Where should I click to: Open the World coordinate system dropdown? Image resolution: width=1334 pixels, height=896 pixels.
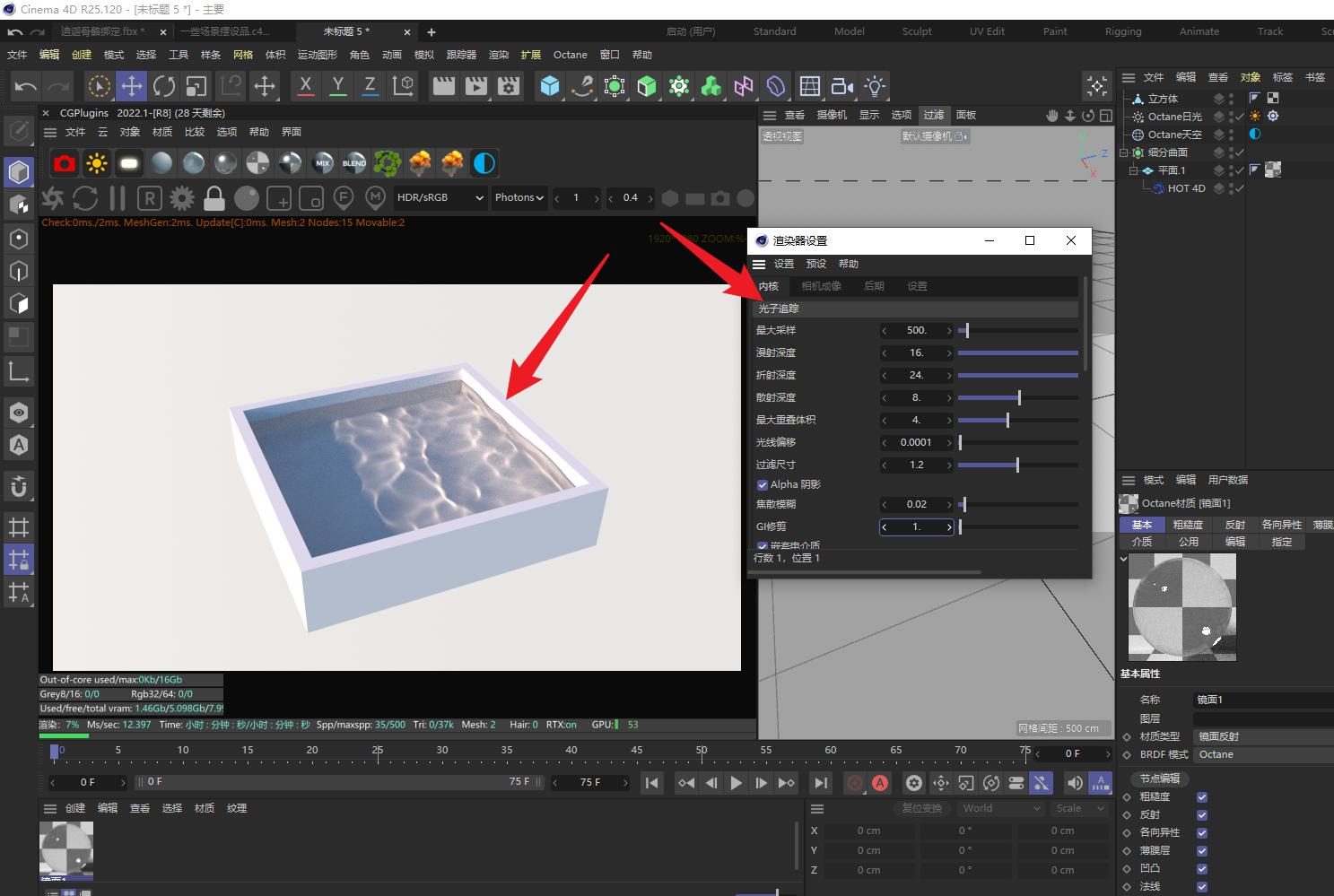[1001, 808]
